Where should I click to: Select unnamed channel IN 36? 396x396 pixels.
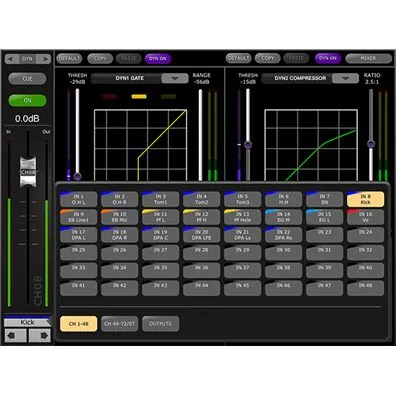(201, 270)
